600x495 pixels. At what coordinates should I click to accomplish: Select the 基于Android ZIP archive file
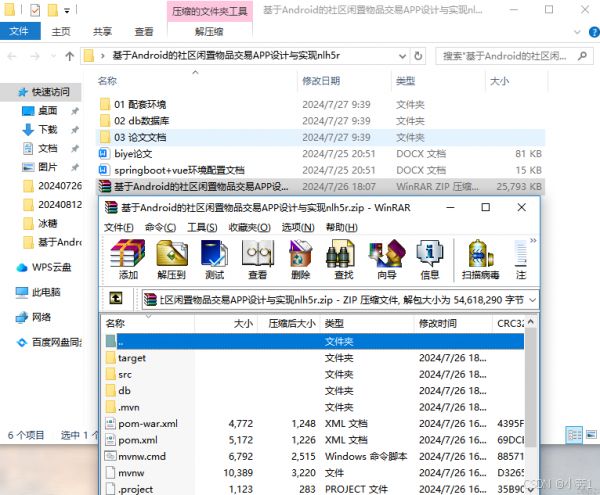pyautogui.click(x=320, y=187)
